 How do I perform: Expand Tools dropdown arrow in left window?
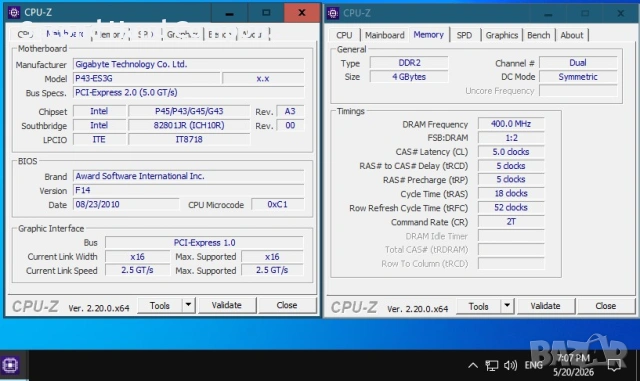pyautogui.click(x=188, y=305)
